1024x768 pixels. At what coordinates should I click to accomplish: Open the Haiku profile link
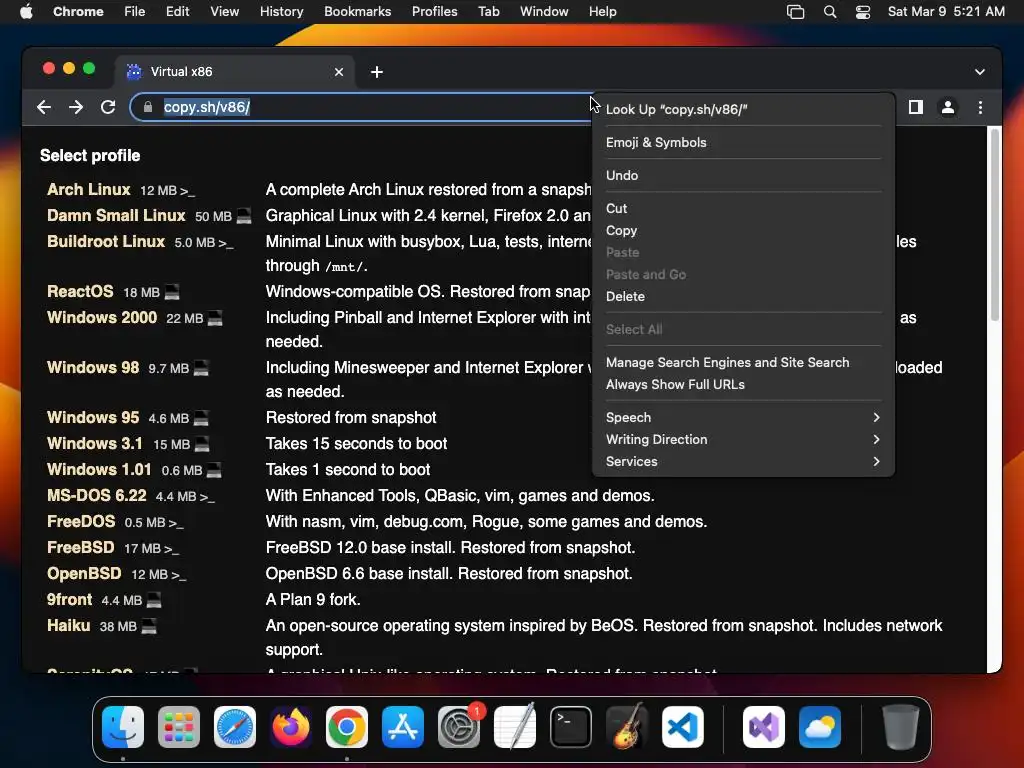pyautogui.click(x=69, y=626)
